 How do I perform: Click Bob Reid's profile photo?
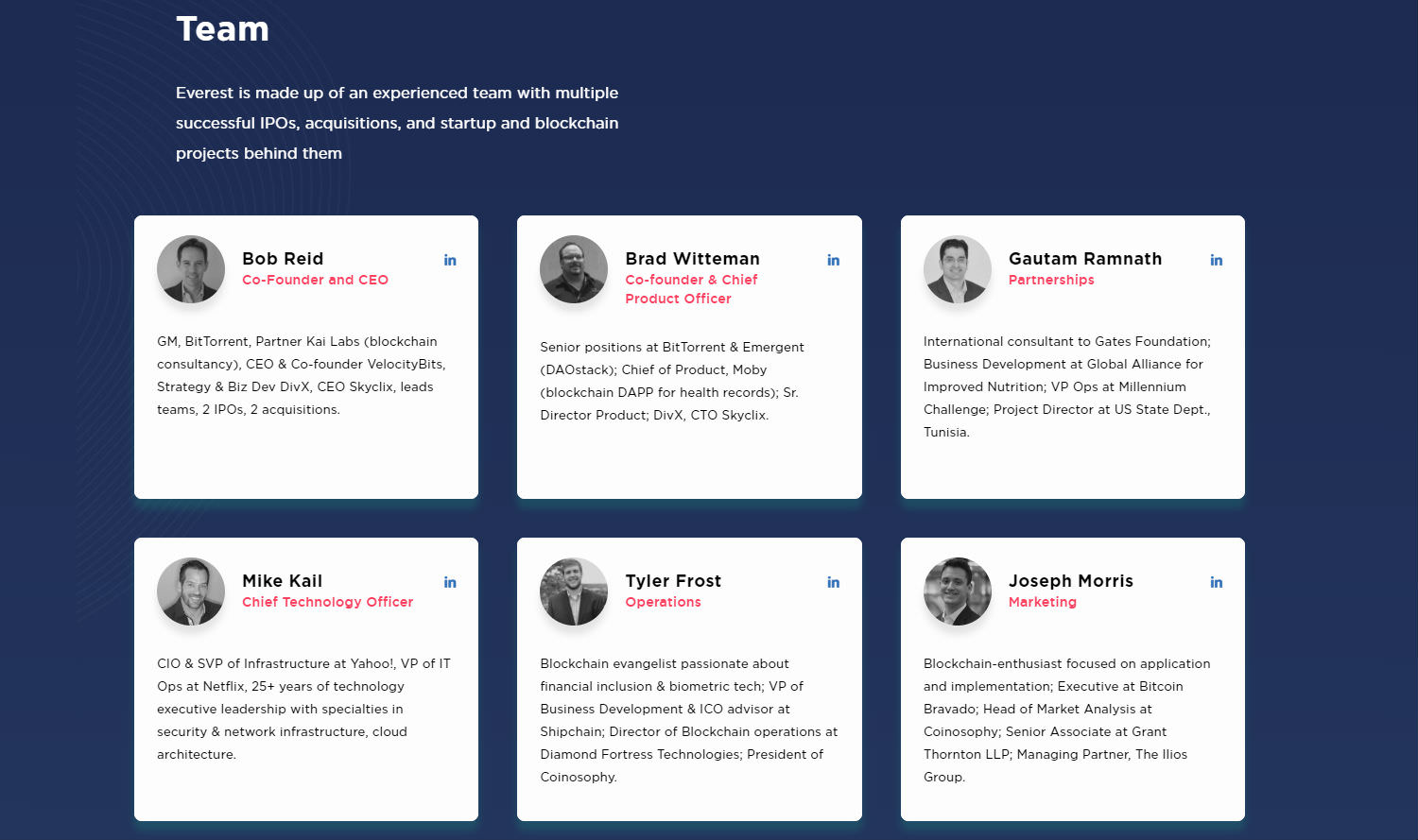(x=191, y=269)
